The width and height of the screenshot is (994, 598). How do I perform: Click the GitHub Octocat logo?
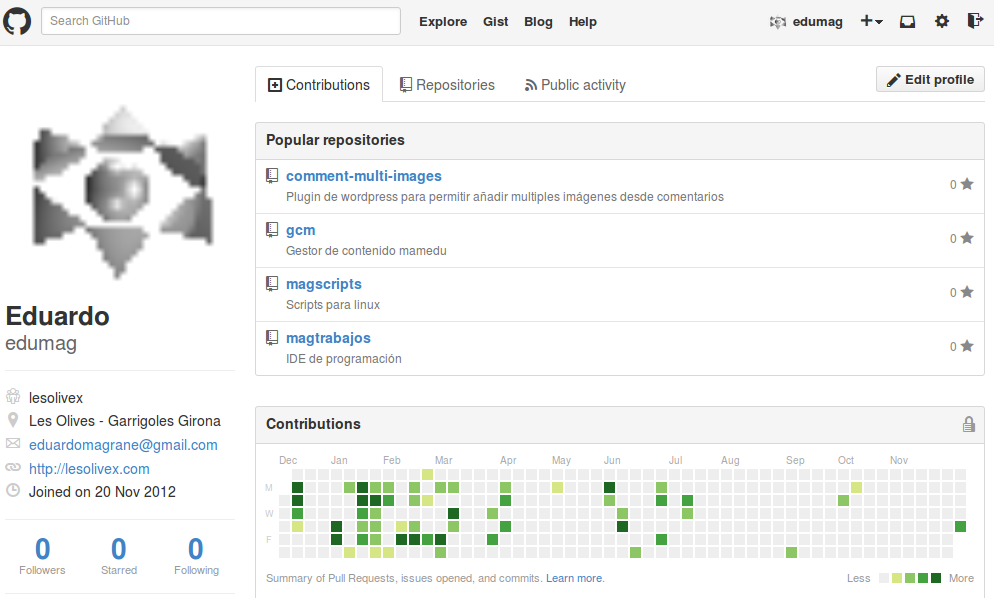tap(17, 21)
